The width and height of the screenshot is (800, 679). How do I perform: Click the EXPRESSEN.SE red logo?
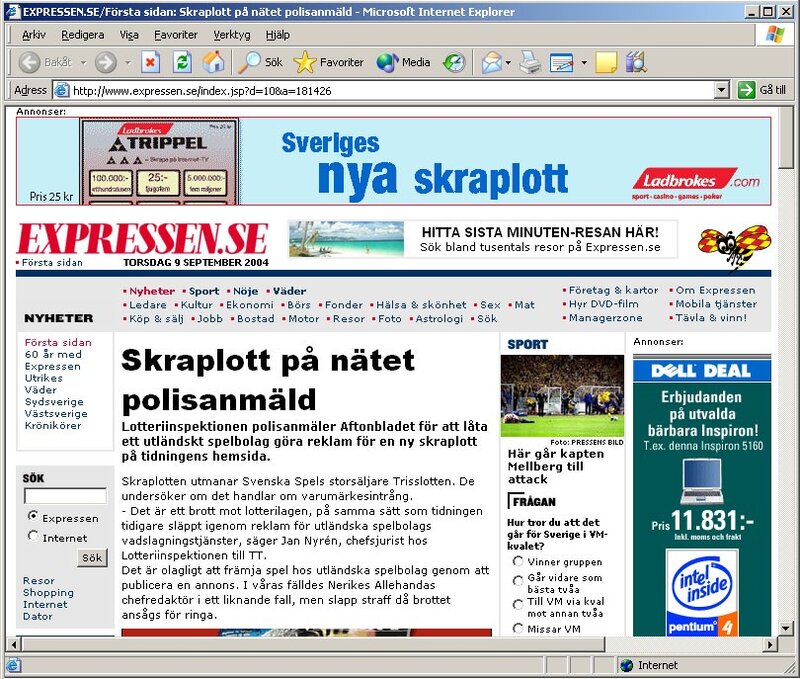pos(142,239)
